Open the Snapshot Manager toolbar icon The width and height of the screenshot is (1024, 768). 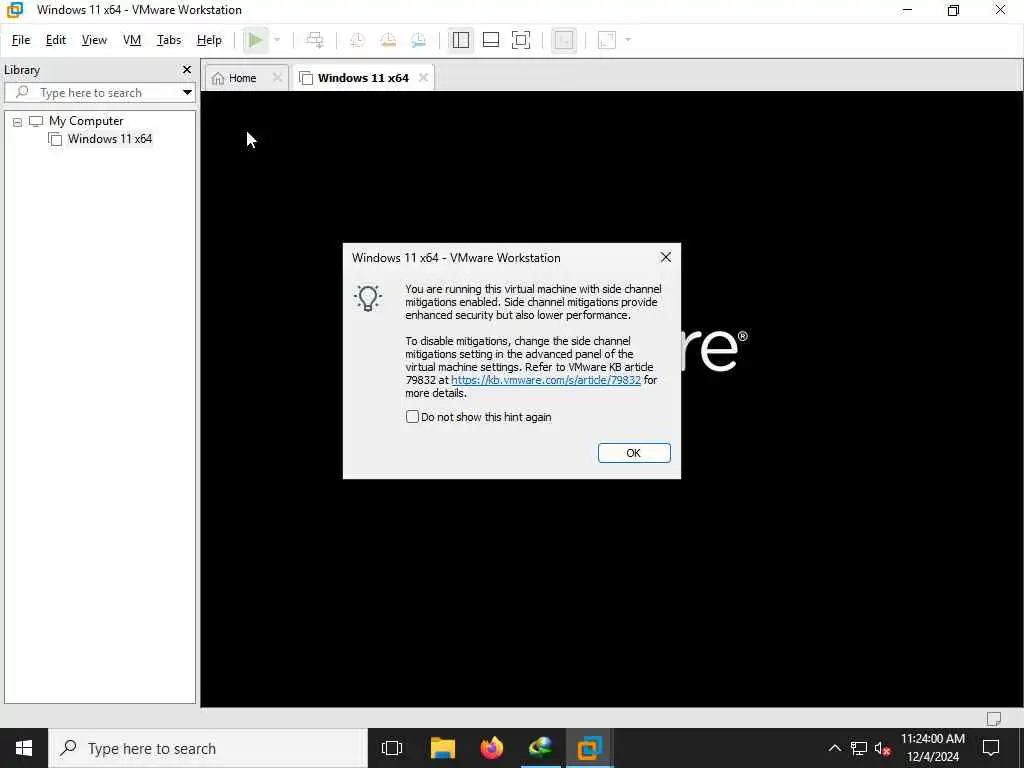click(419, 40)
